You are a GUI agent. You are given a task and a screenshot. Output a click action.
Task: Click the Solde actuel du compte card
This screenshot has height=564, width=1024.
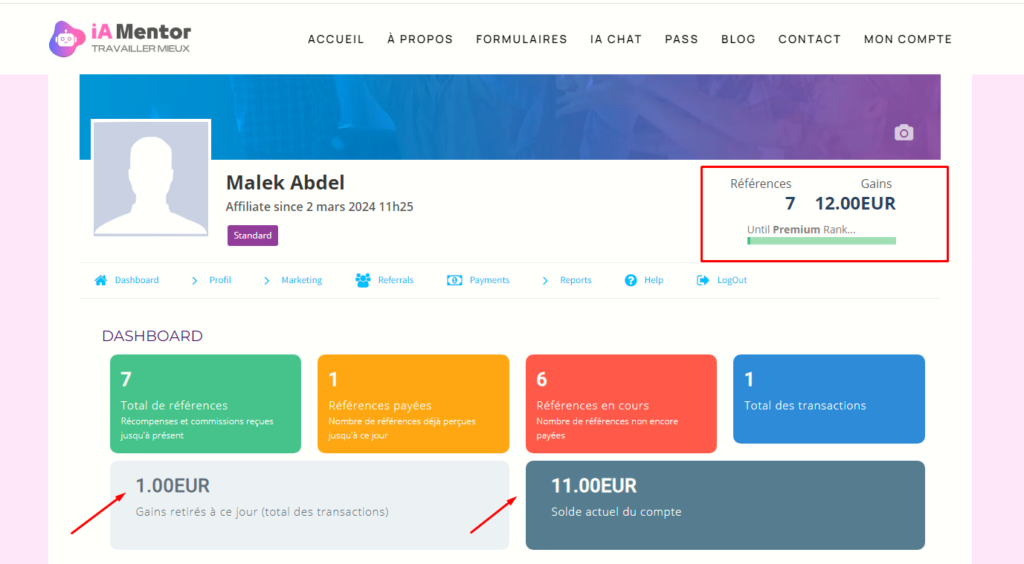coord(725,505)
